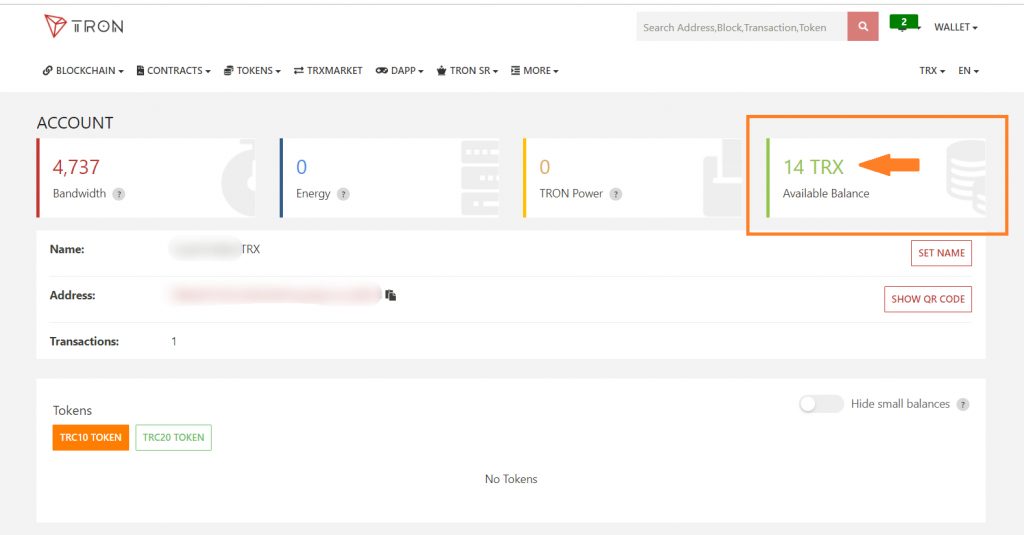Image resolution: width=1024 pixels, height=535 pixels.
Task: Expand the DAPP menu
Action: click(400, 71)
